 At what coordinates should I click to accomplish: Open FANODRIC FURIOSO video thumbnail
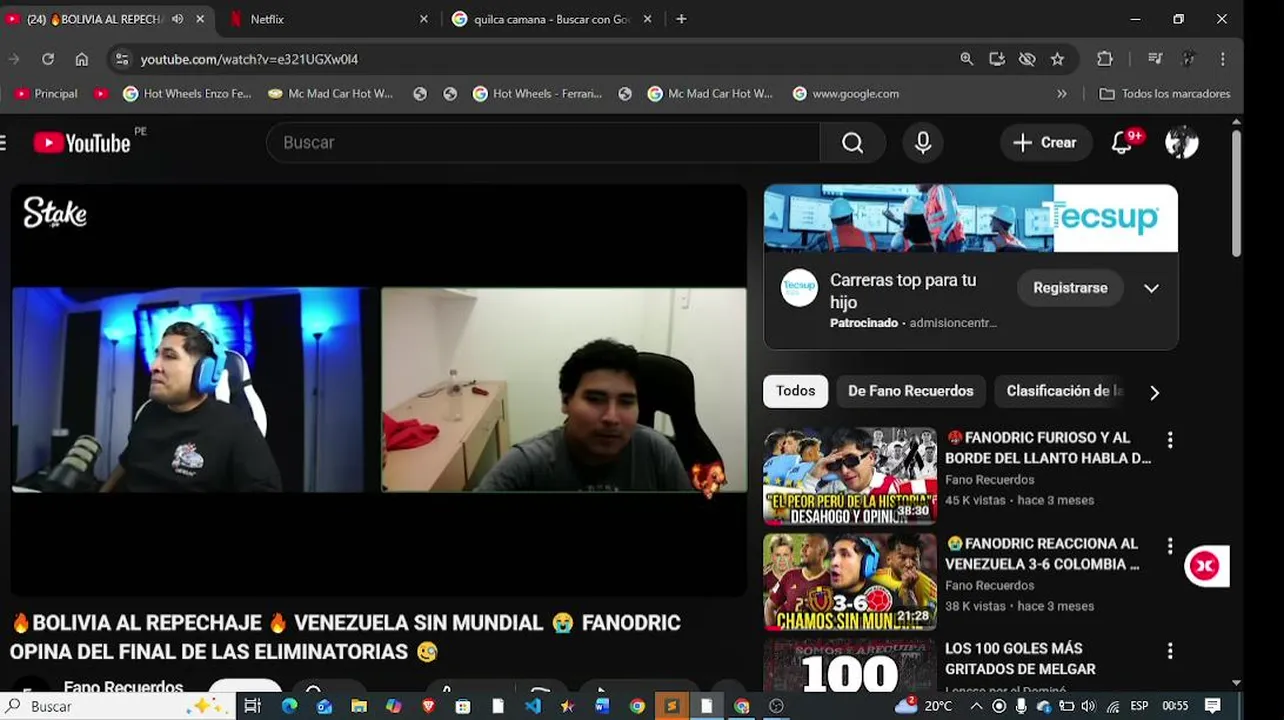[850, 477]
